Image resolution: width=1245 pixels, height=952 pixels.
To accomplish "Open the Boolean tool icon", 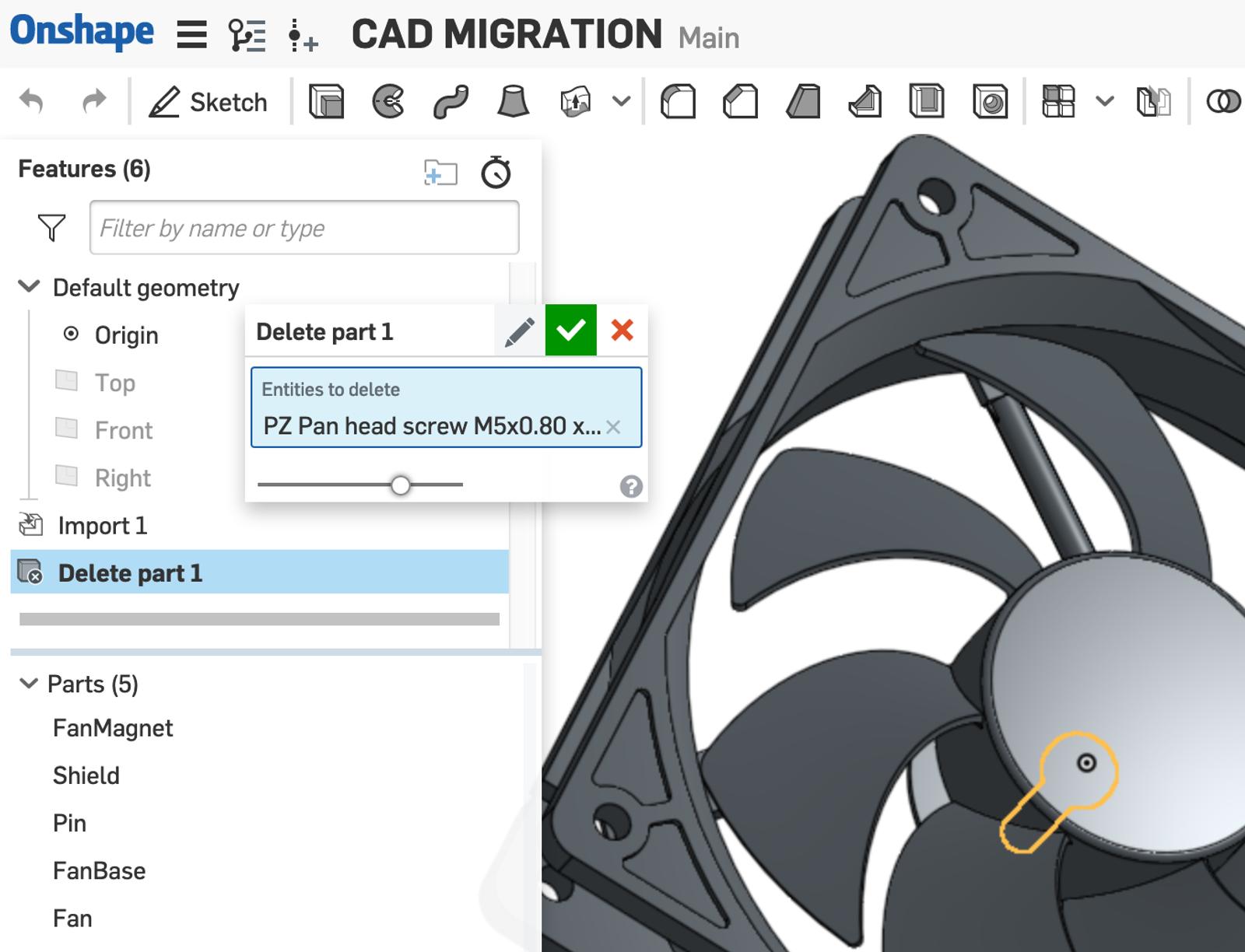I will pyautogui.click(x=1222, y=102).
